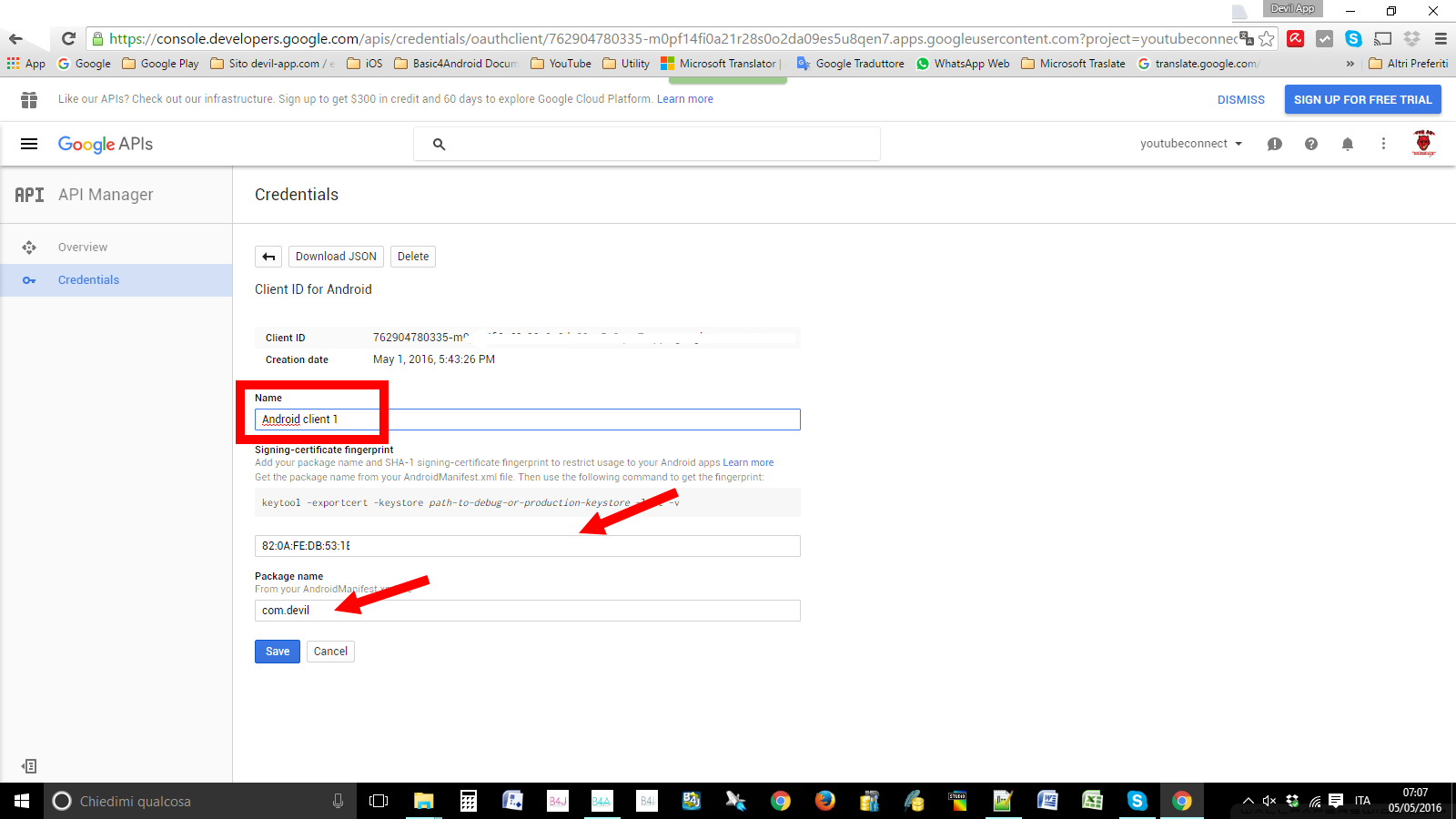Image resolution: width=1456 pixels, height=819 pixels.
Task: Launch Firefox from the taskbar
Action: click(x=825, y=801)
